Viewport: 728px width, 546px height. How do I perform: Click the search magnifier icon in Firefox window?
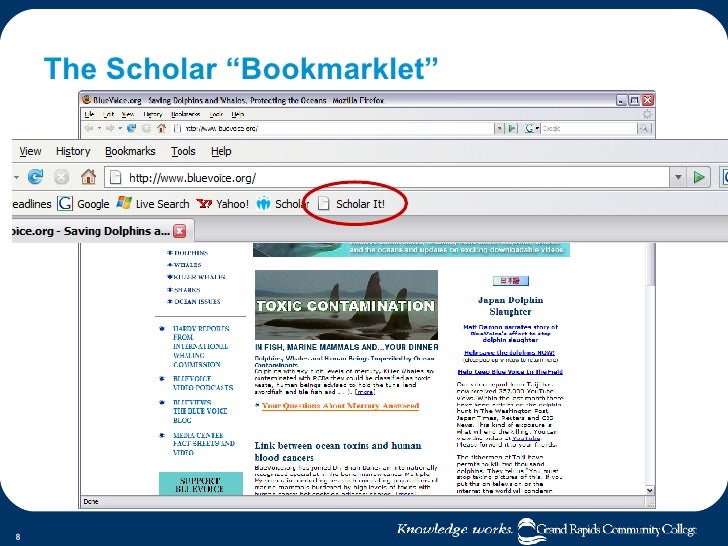[x=644, y=129]
